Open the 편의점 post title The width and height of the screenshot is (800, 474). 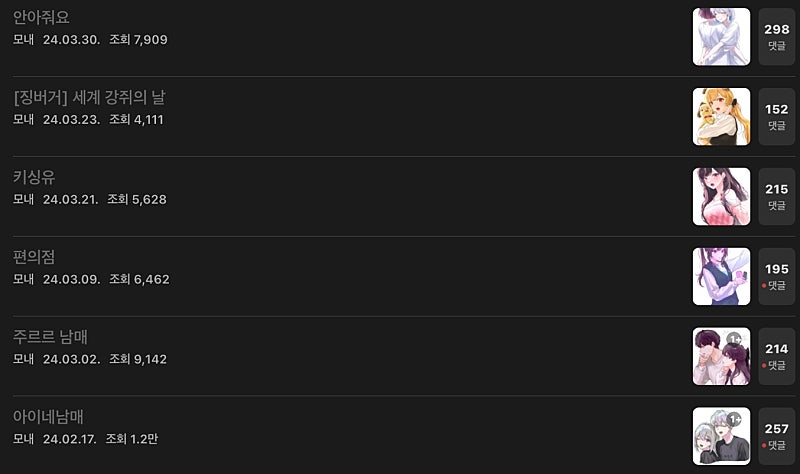pyautogui.click(x=34, y=257)
